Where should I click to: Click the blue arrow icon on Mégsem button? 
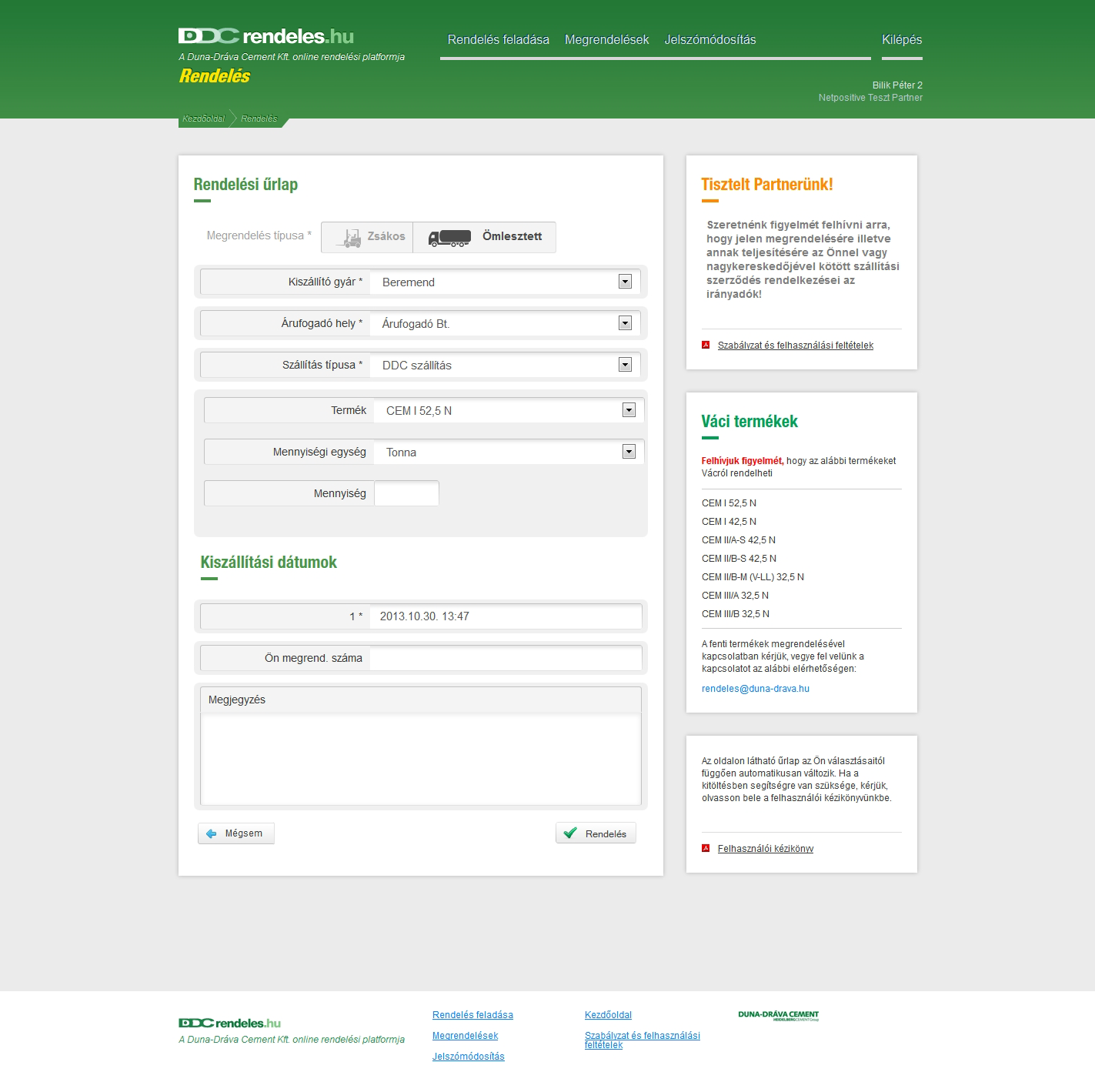point(212,833)
